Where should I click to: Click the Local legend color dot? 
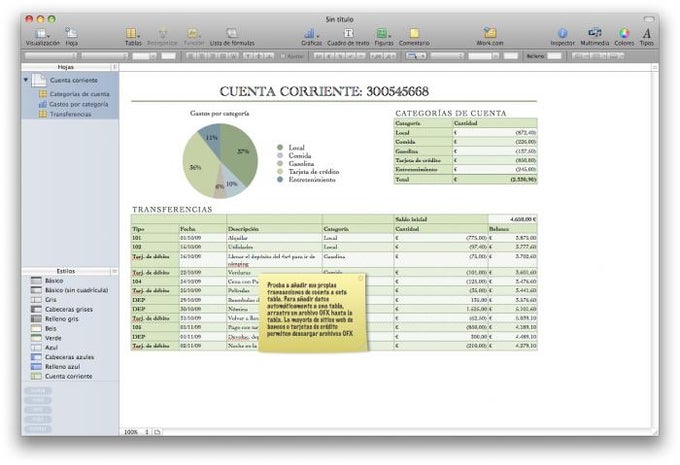(280, 147)
